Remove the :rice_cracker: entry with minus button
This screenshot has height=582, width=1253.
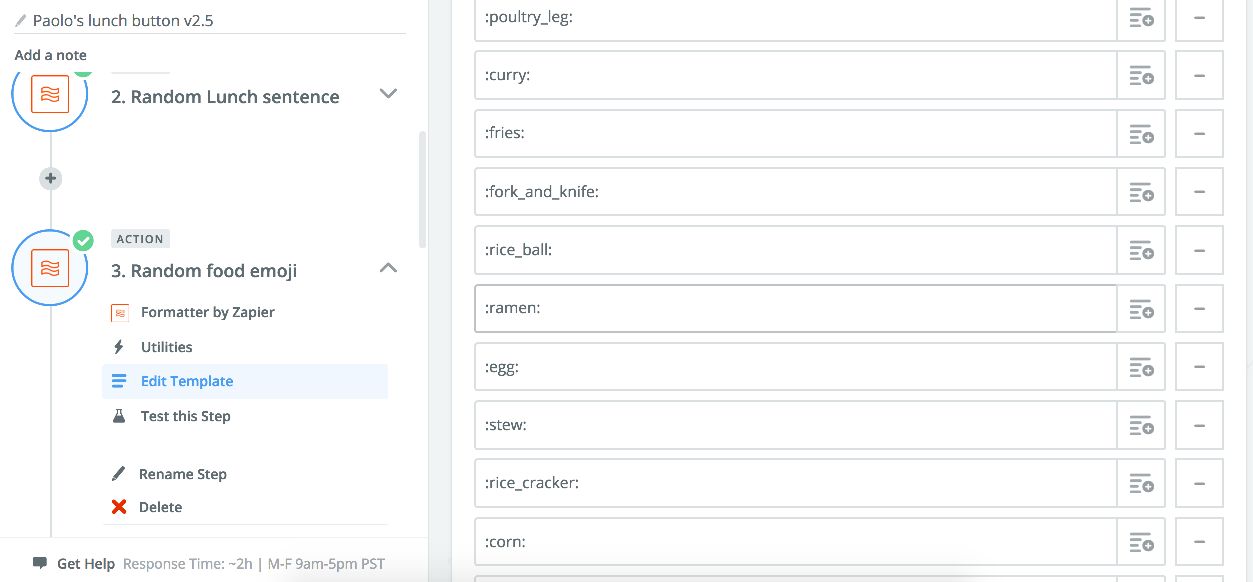(1199, 484)
